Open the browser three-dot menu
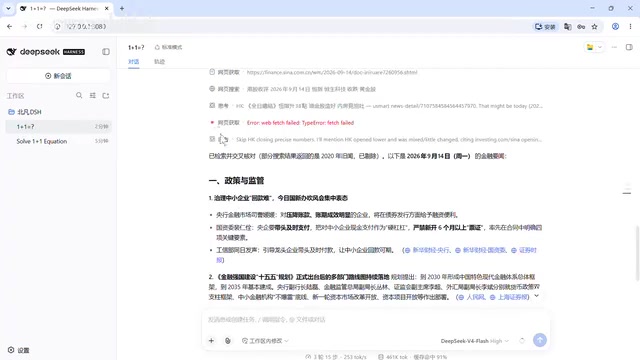 click(x=630, y=27)
